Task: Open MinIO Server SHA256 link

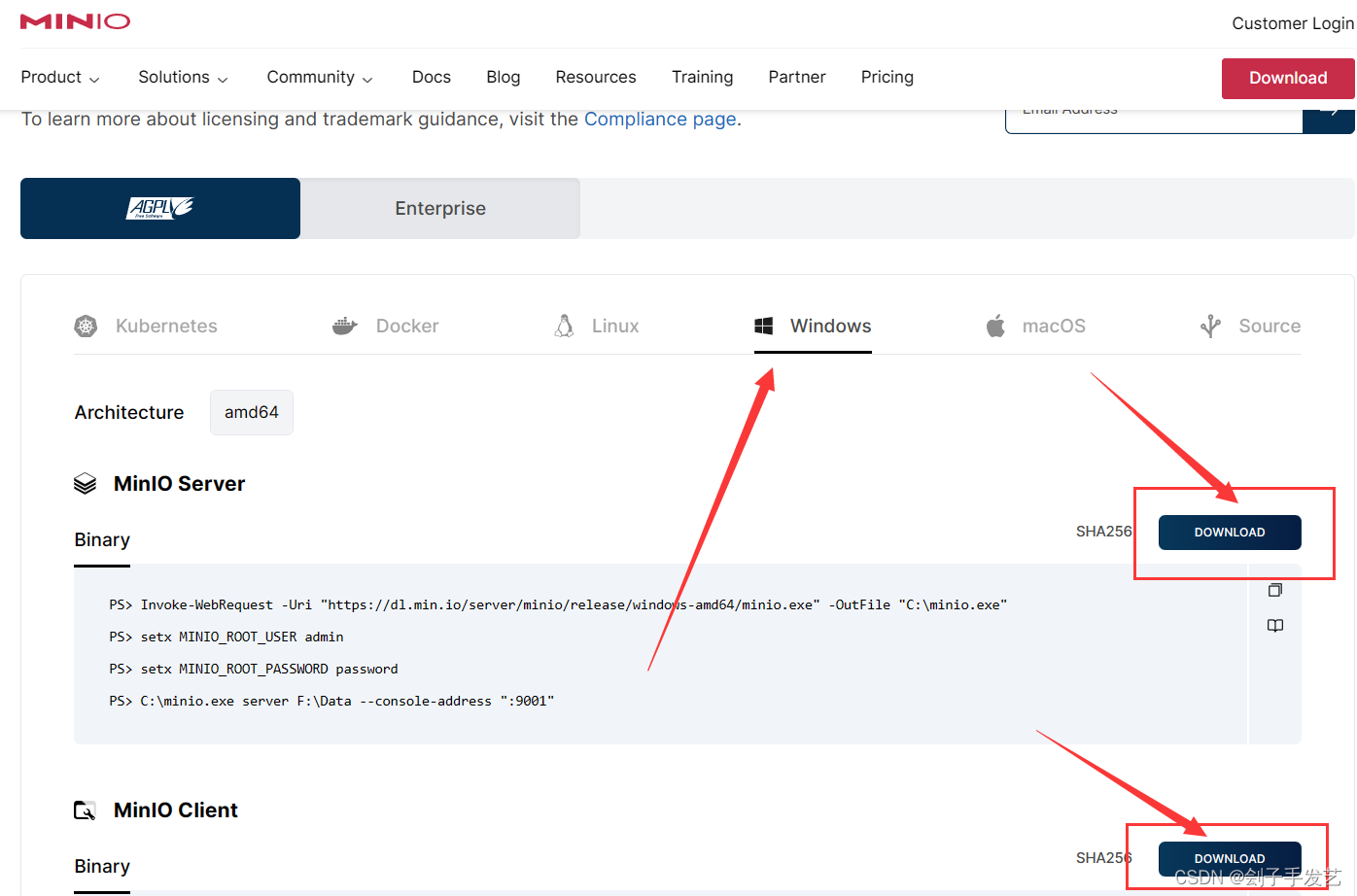Action: coord(1103,532)
